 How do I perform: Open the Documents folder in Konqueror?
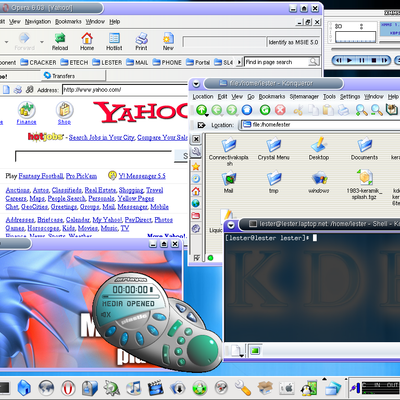(x=364, y=149)
